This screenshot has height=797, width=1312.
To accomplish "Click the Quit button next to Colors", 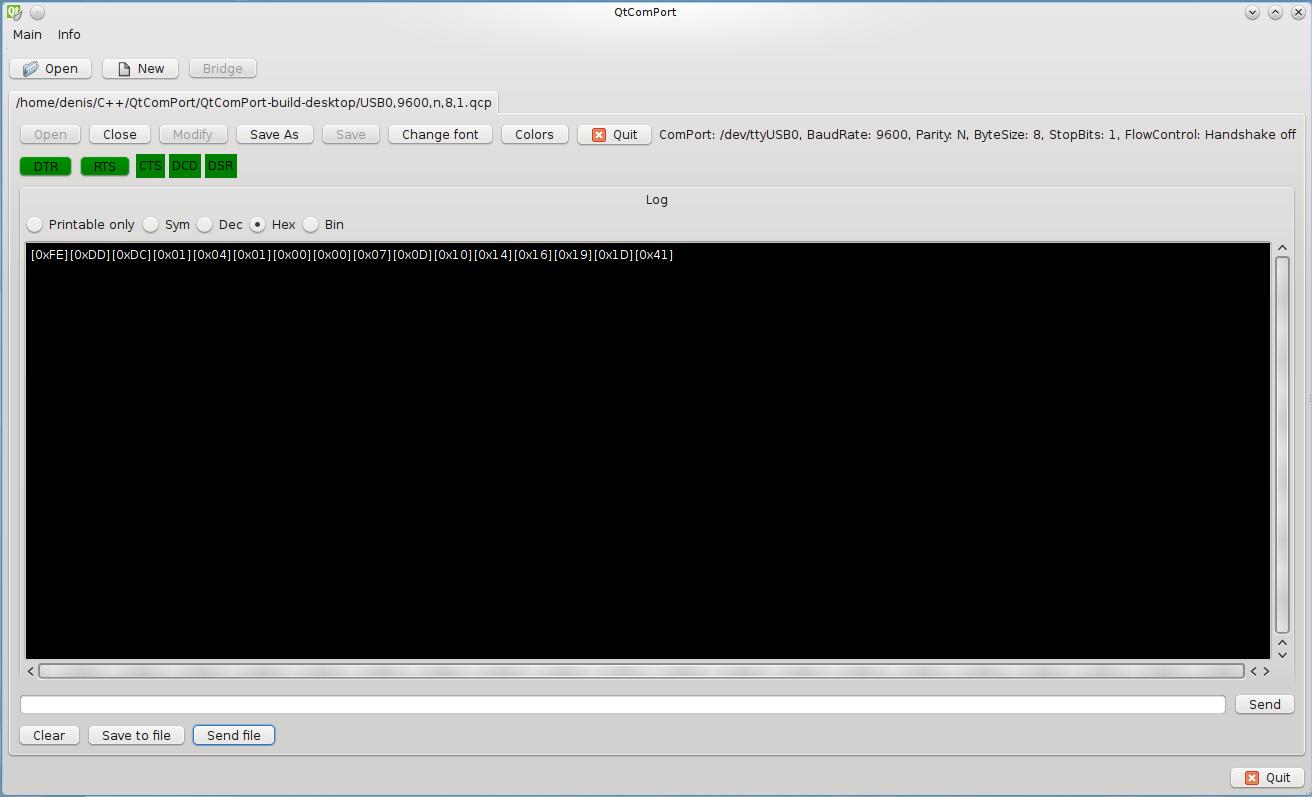I will pos(614,134).
